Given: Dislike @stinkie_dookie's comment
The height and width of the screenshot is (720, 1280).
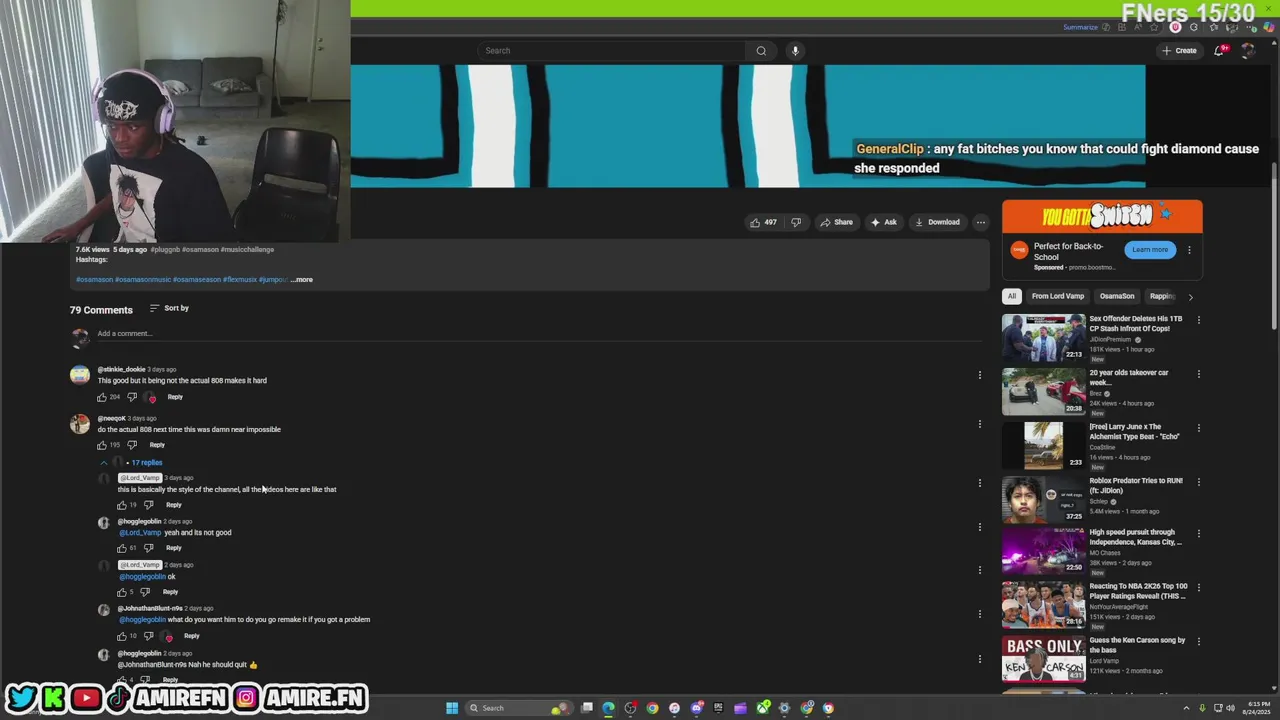Looking at the screenshot, I should (131, 397).
